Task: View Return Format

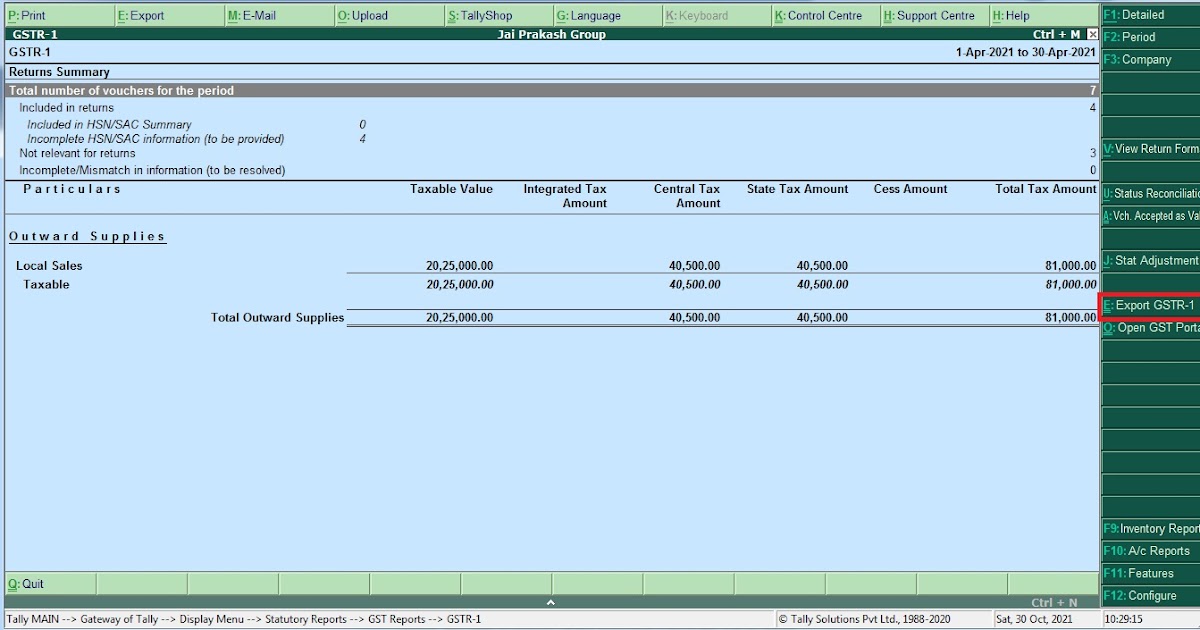Action: tap(1150, 148)
